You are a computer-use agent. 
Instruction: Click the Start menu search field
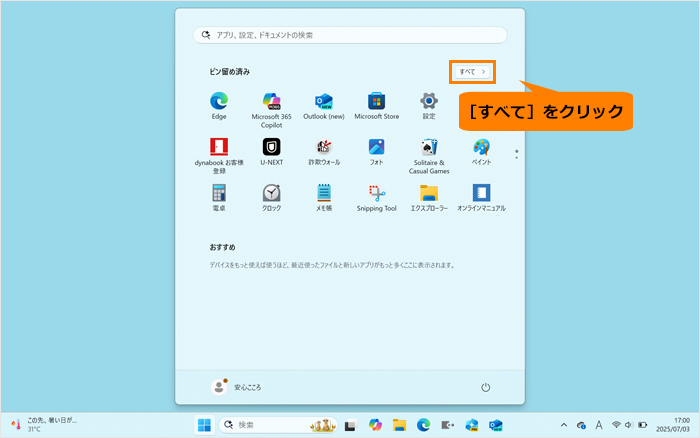tap(350, 35)
